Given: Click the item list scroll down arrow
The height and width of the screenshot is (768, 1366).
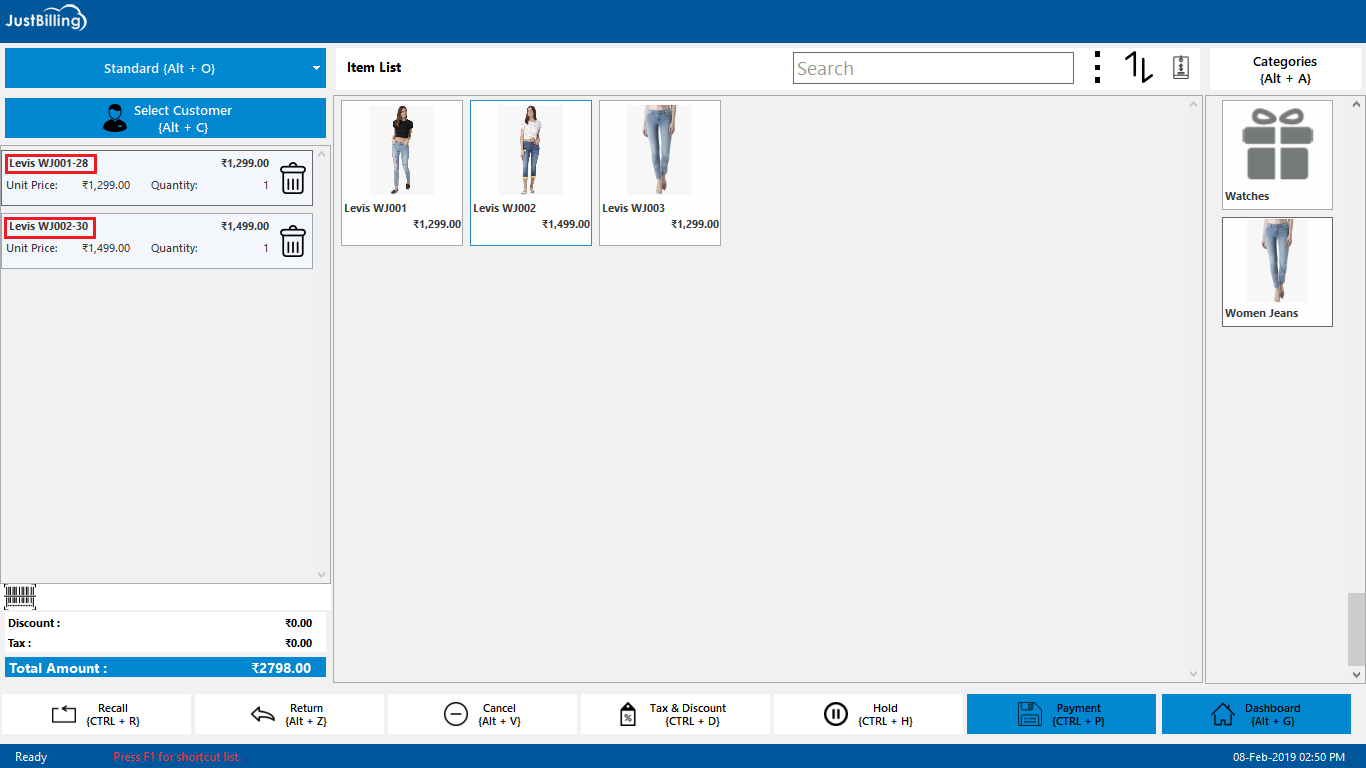Looking at the screenshot, I should click(1193, 675).
